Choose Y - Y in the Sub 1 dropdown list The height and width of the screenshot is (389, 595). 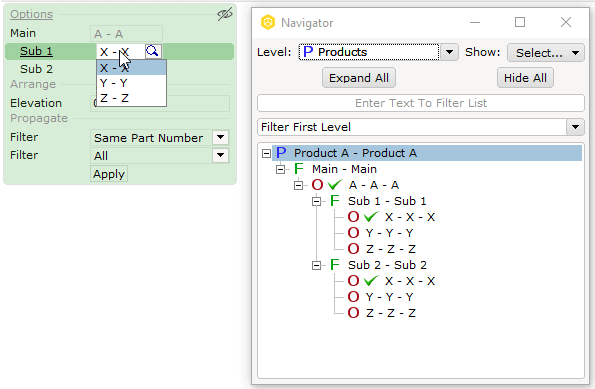131,83
